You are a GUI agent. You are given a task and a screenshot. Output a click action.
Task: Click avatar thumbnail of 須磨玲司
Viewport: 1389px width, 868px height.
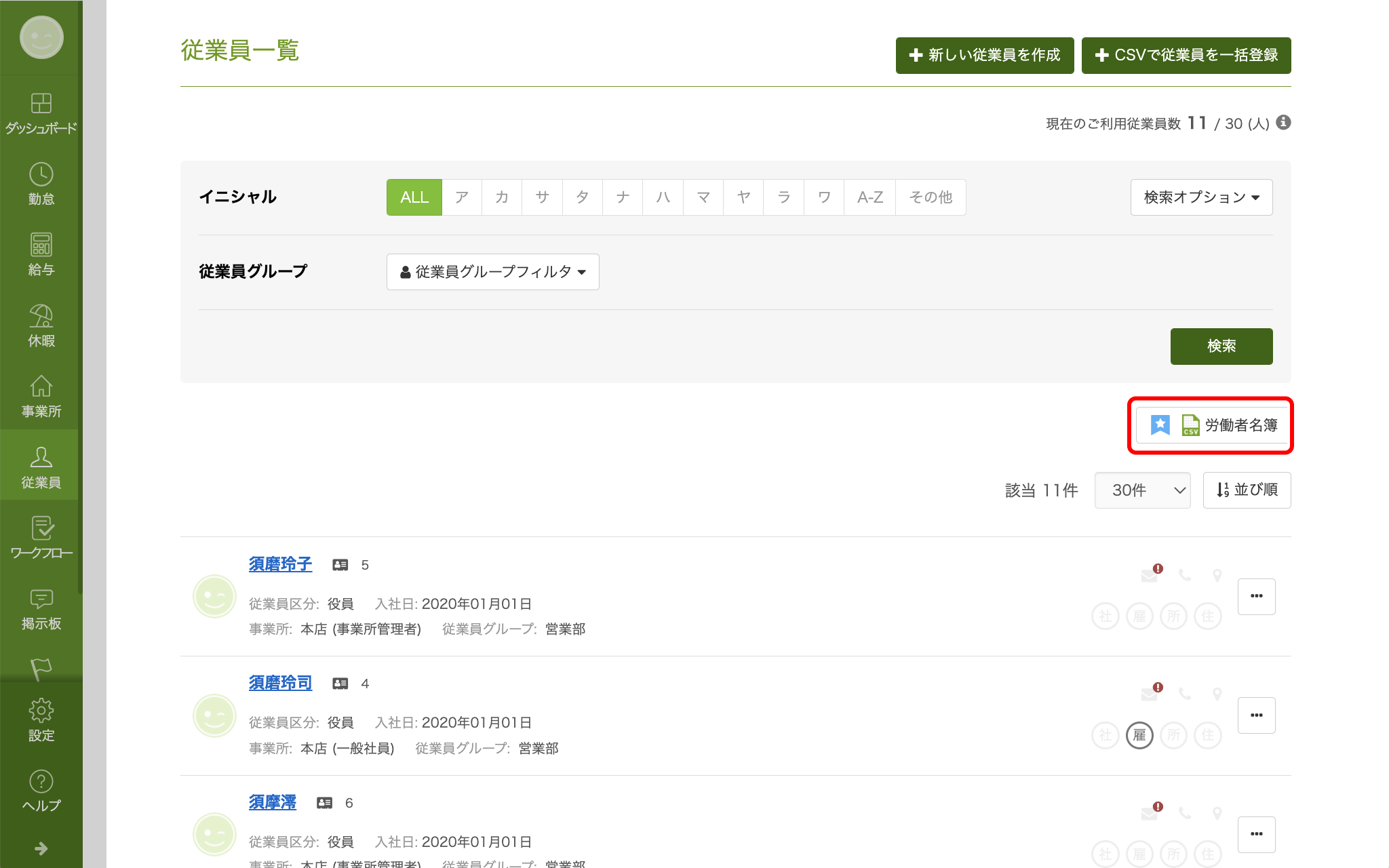(214, 715)
